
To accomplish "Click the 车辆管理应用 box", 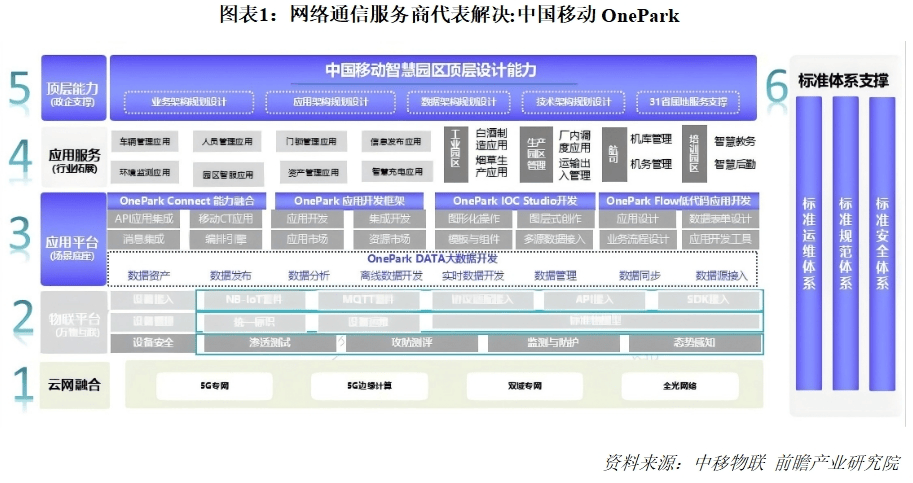I will [x=145, y=142].
